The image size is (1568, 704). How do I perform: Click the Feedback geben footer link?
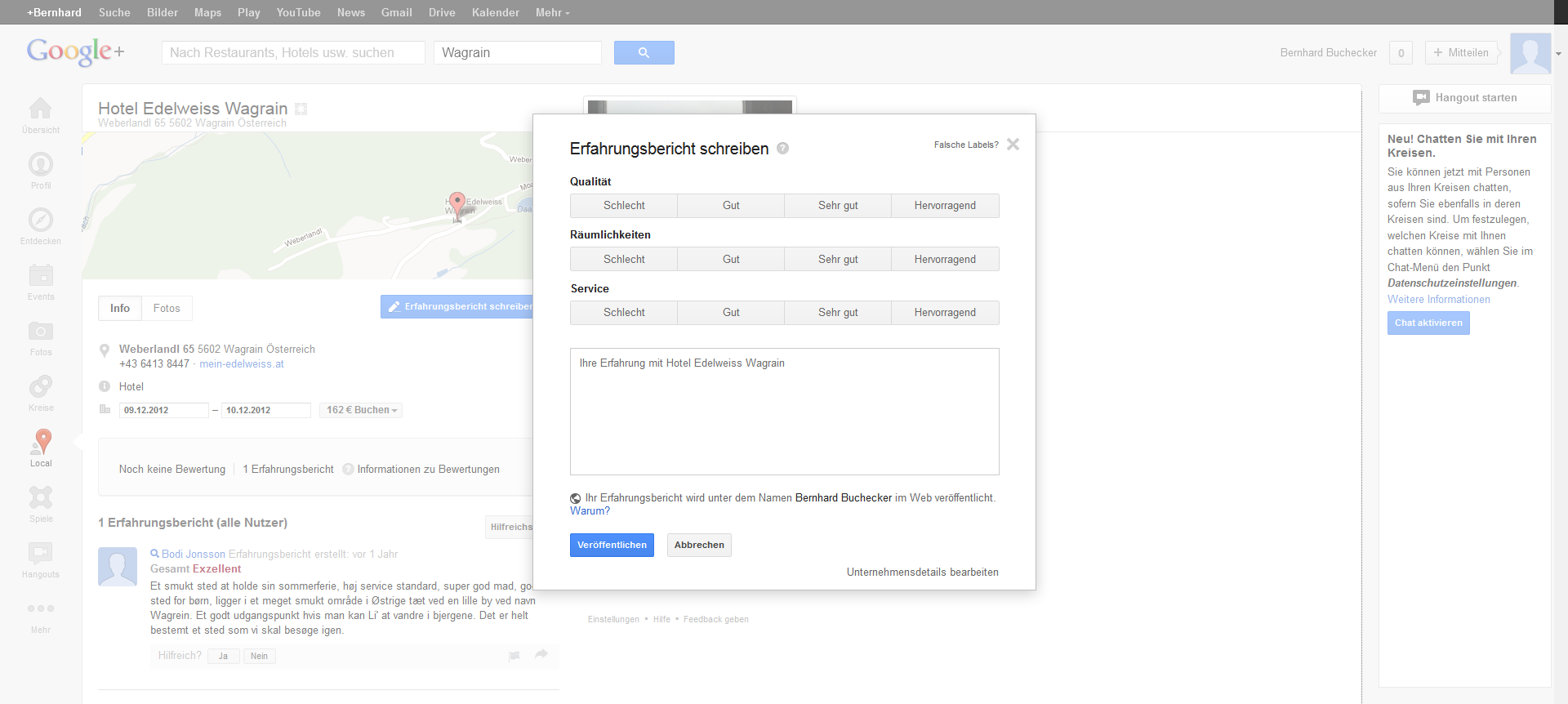pos(715,619)
